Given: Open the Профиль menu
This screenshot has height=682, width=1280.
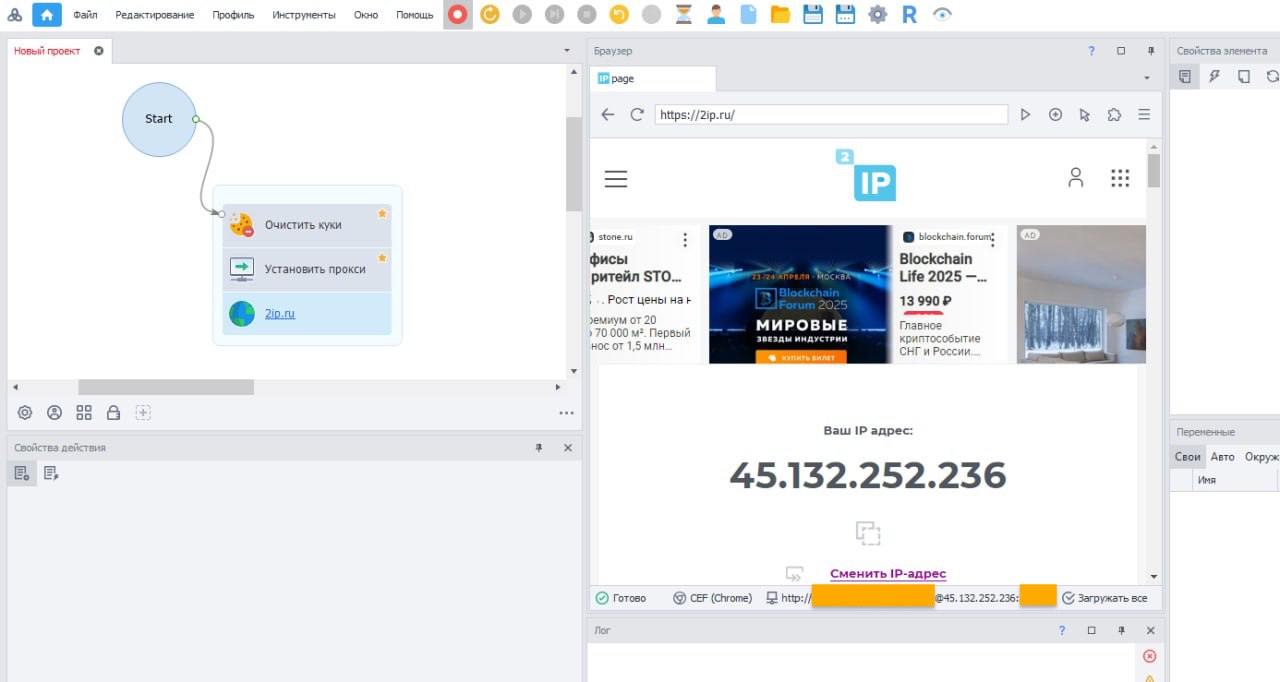Looking at the screenshot, I should pos(233,15).
